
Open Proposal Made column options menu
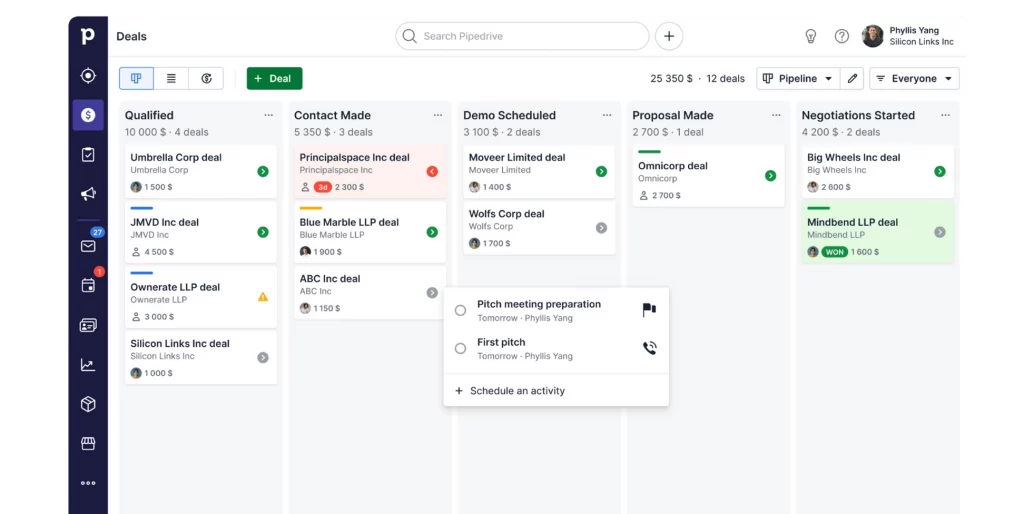[x=776, y=115]
